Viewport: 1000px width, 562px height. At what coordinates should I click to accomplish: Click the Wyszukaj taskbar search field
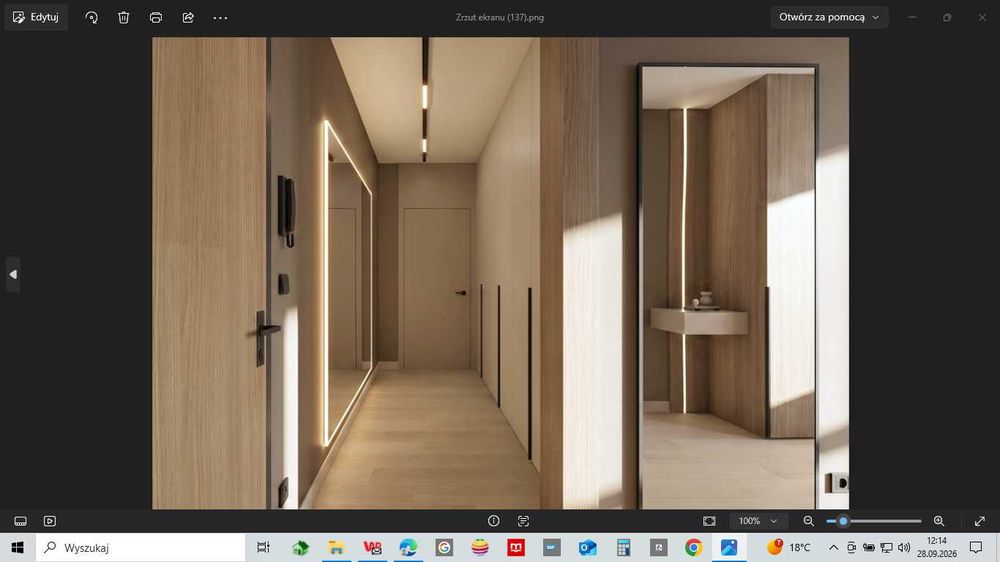tap(140, 547)
